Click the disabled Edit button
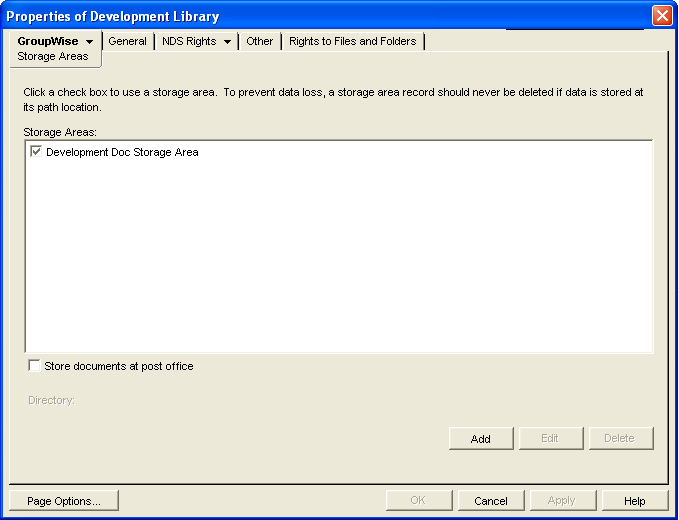 [550, 439]
